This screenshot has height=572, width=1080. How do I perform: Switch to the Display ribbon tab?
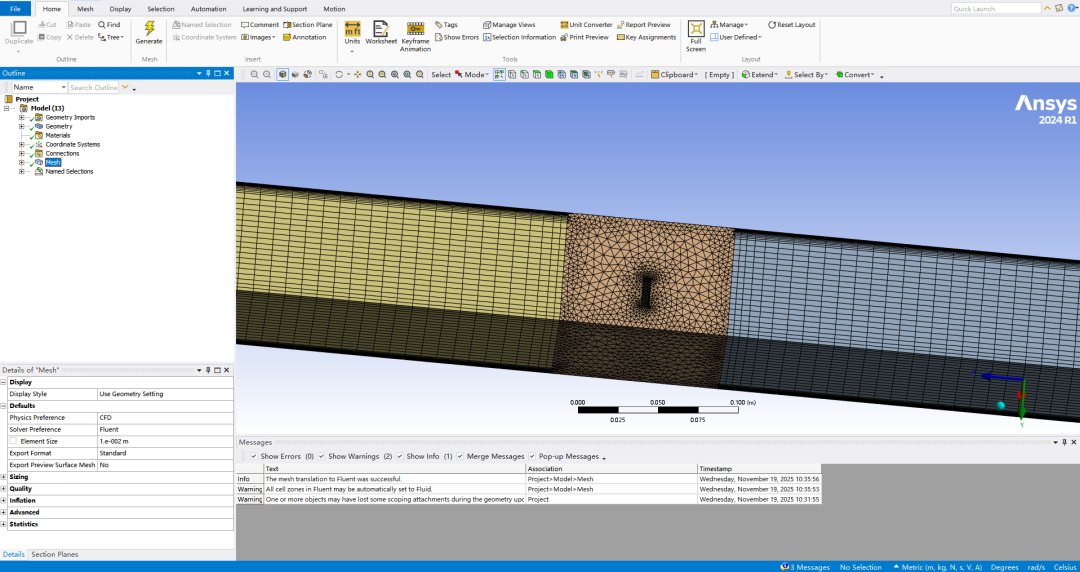click(120, 9)
